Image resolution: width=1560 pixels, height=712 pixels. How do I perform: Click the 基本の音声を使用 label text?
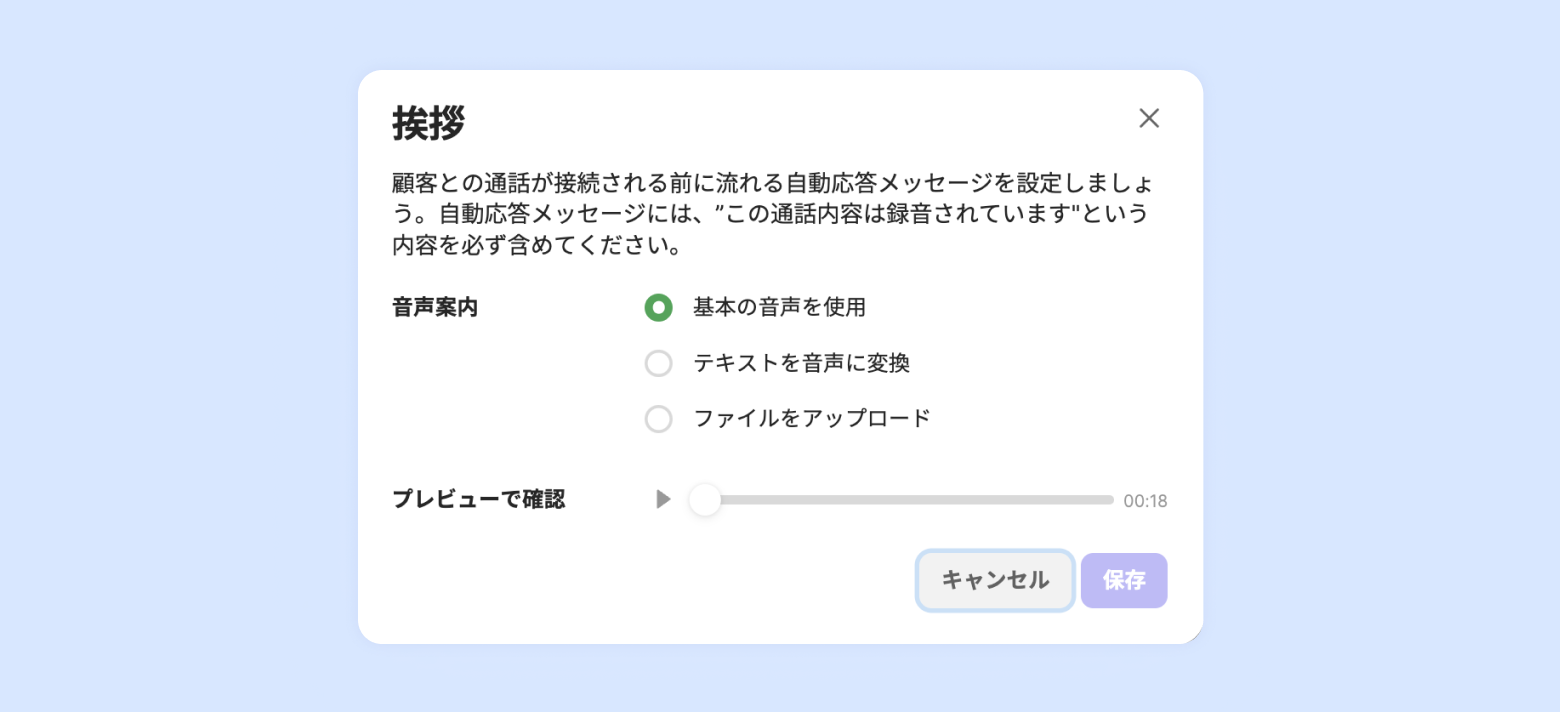coord(779,308)
